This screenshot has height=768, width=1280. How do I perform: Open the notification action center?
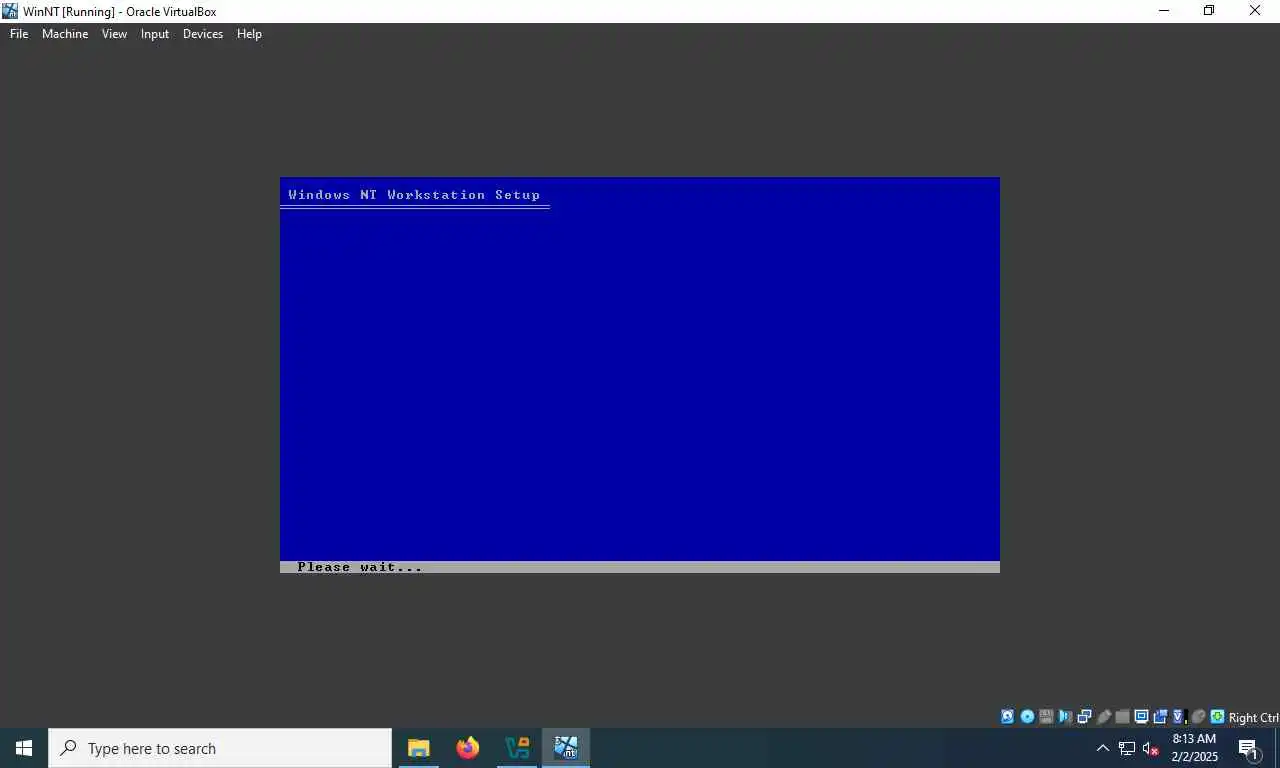1249,748
